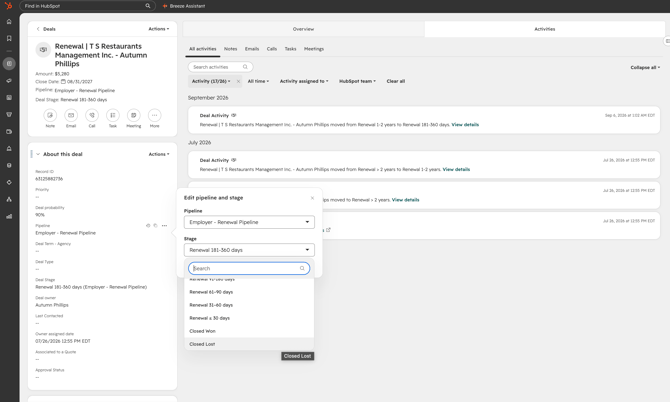Viewport: 670px width, 402px height.
Task: Choose Renewal ≤ 30 days stage option
Action: tap(249, 318)
